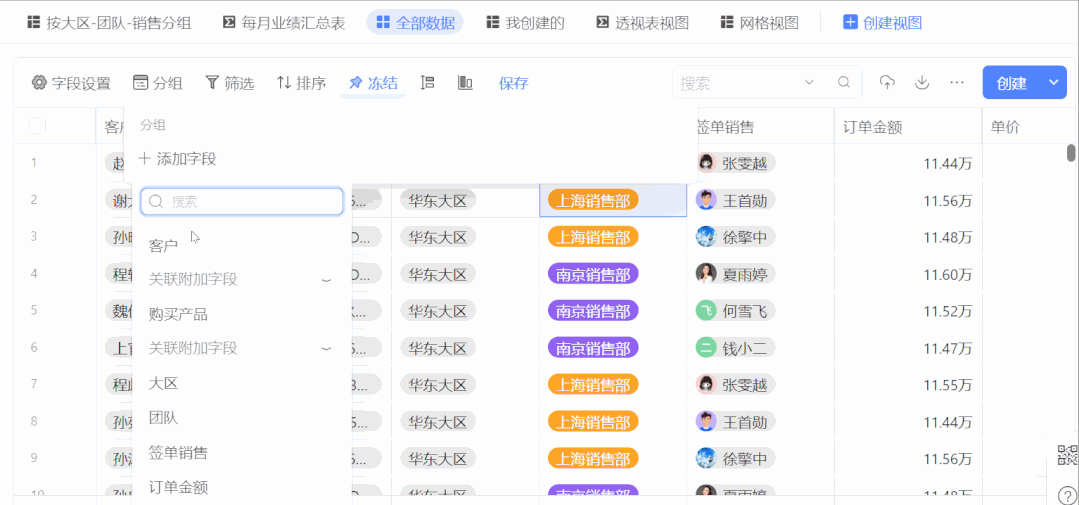Click the QR code icon
Image resolution: width=1079 pixels, height=505 pixels.
click(1067, 457)
